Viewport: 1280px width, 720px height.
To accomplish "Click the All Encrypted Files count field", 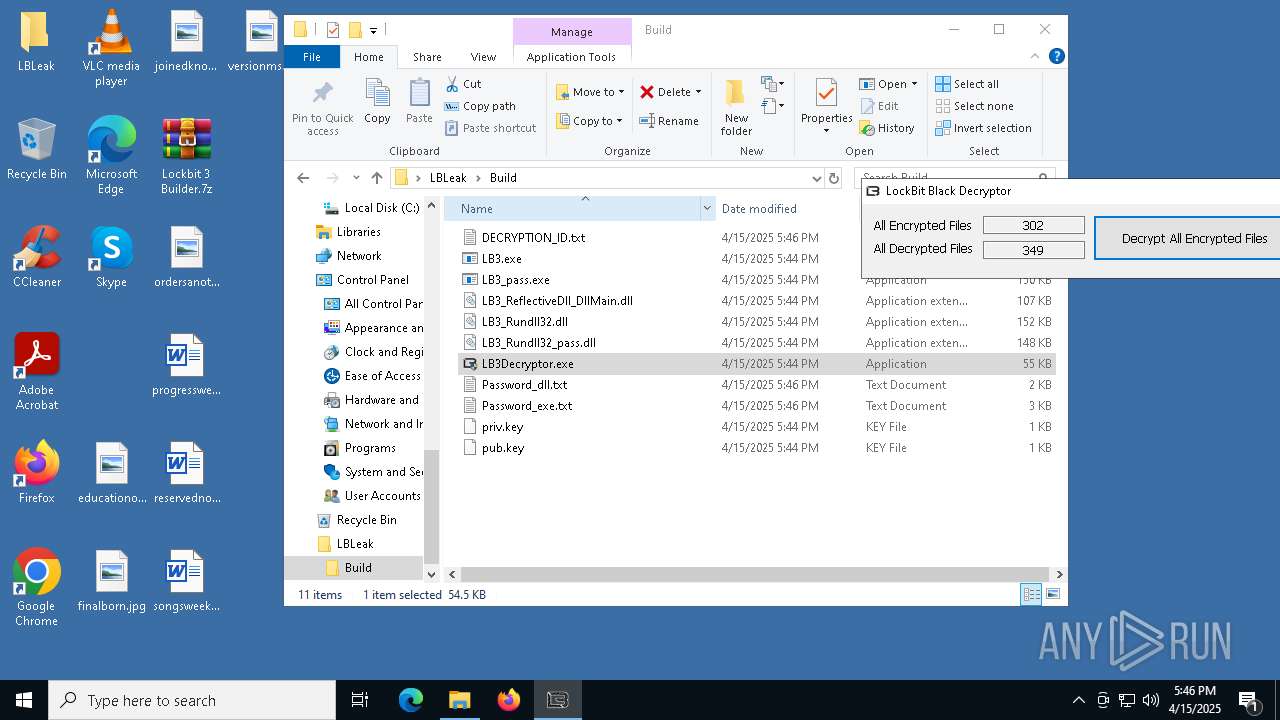I will tap(1033, 226).
